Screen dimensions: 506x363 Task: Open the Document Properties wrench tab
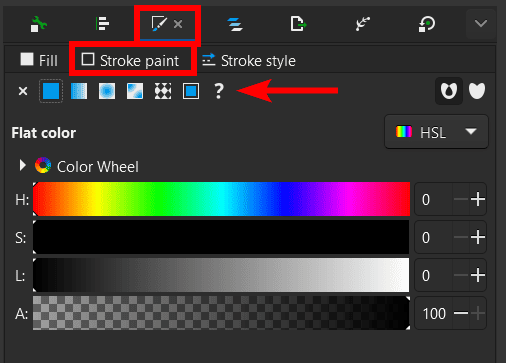[38, 24]
